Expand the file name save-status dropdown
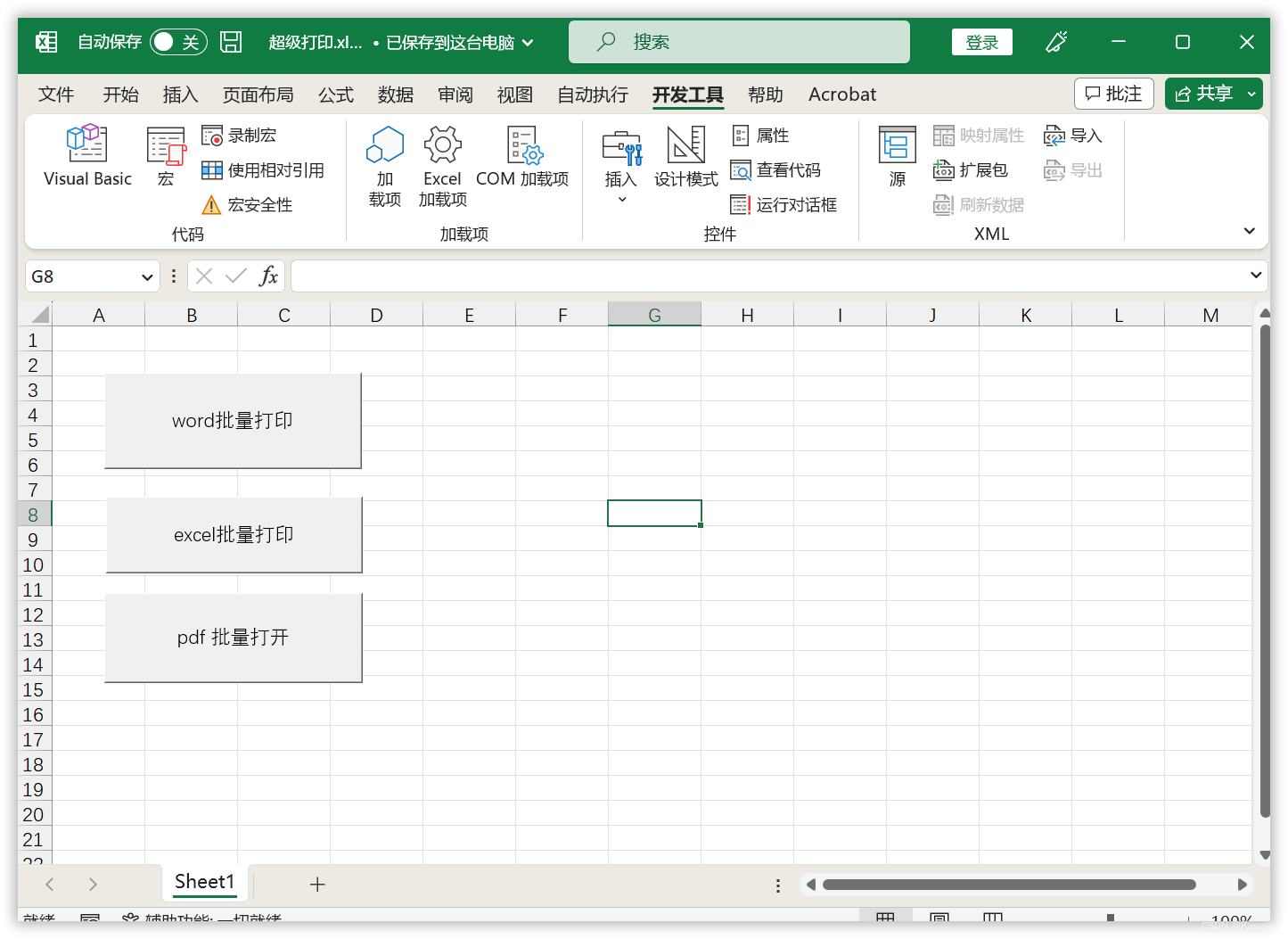Image resolution: width=1288 pixels, height=939 pixels. (528, 42)
